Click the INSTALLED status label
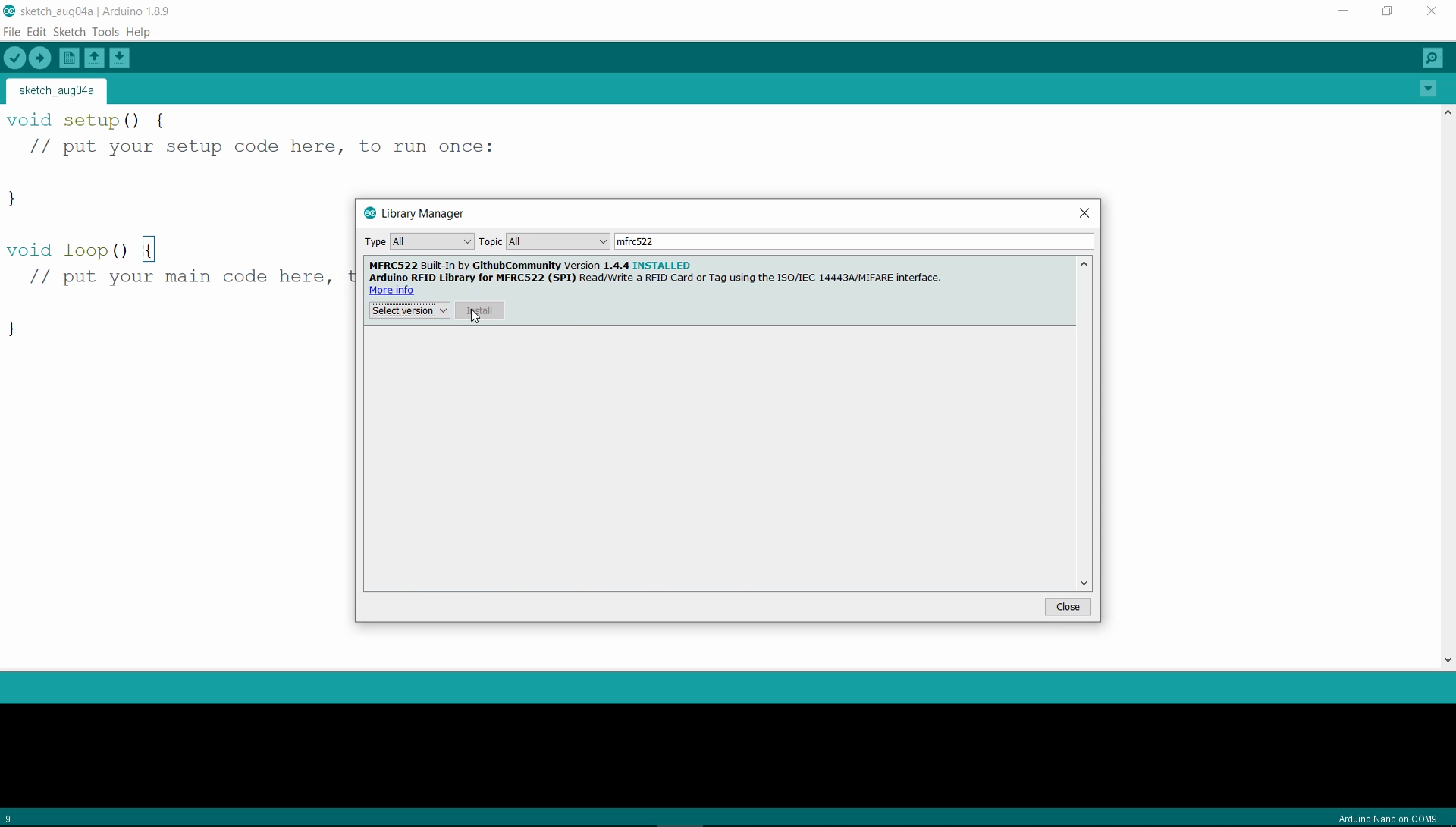The width and height of the screenshot is (1456, 827). [661, 266]
